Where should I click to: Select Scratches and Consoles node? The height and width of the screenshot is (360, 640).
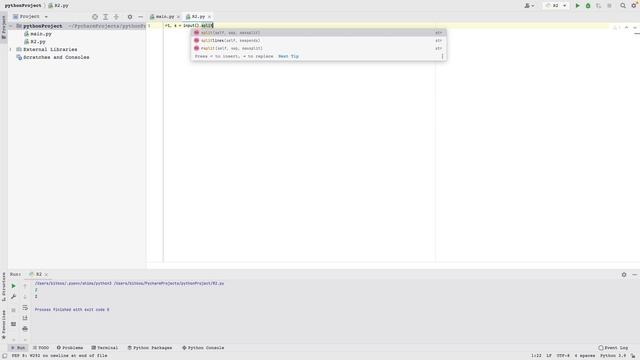[56, 57]
